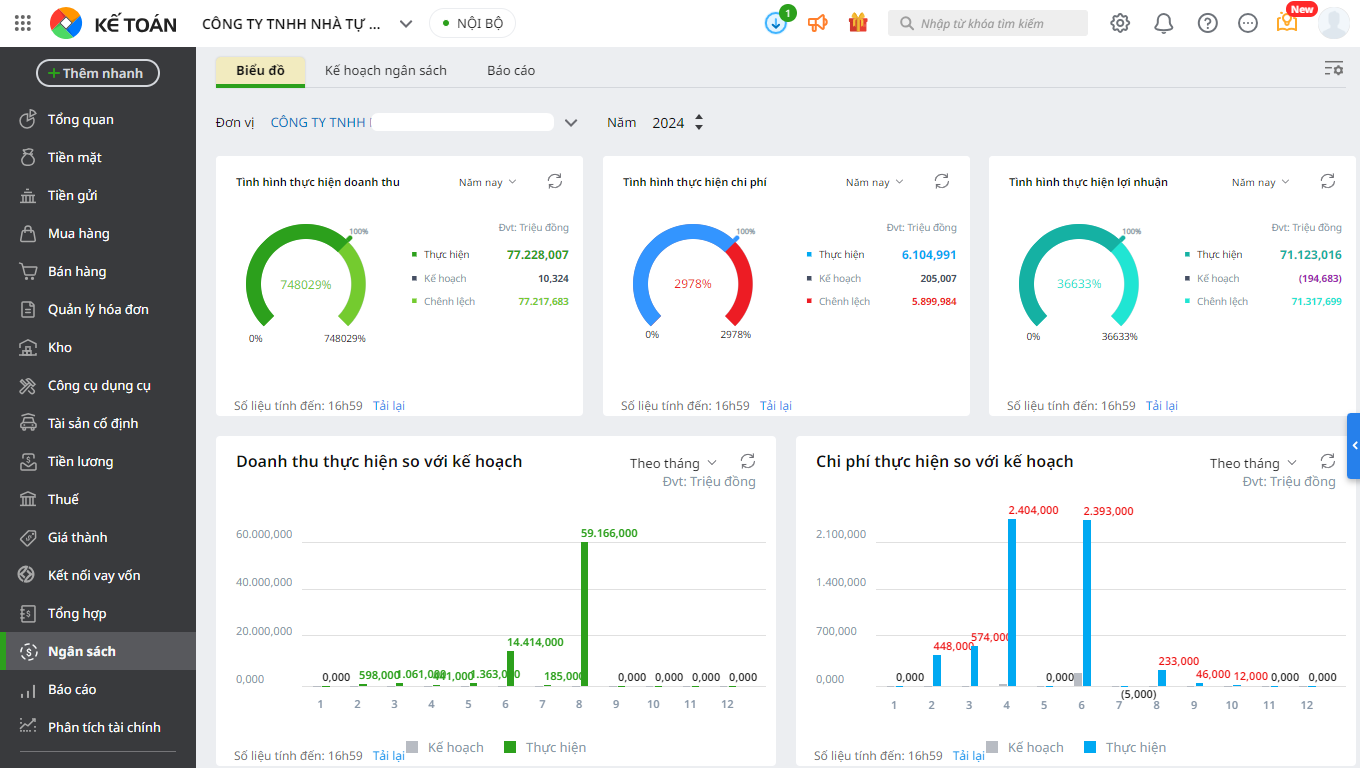
Task: Click the Thêm nhanh button
Action: click(98, 73)
